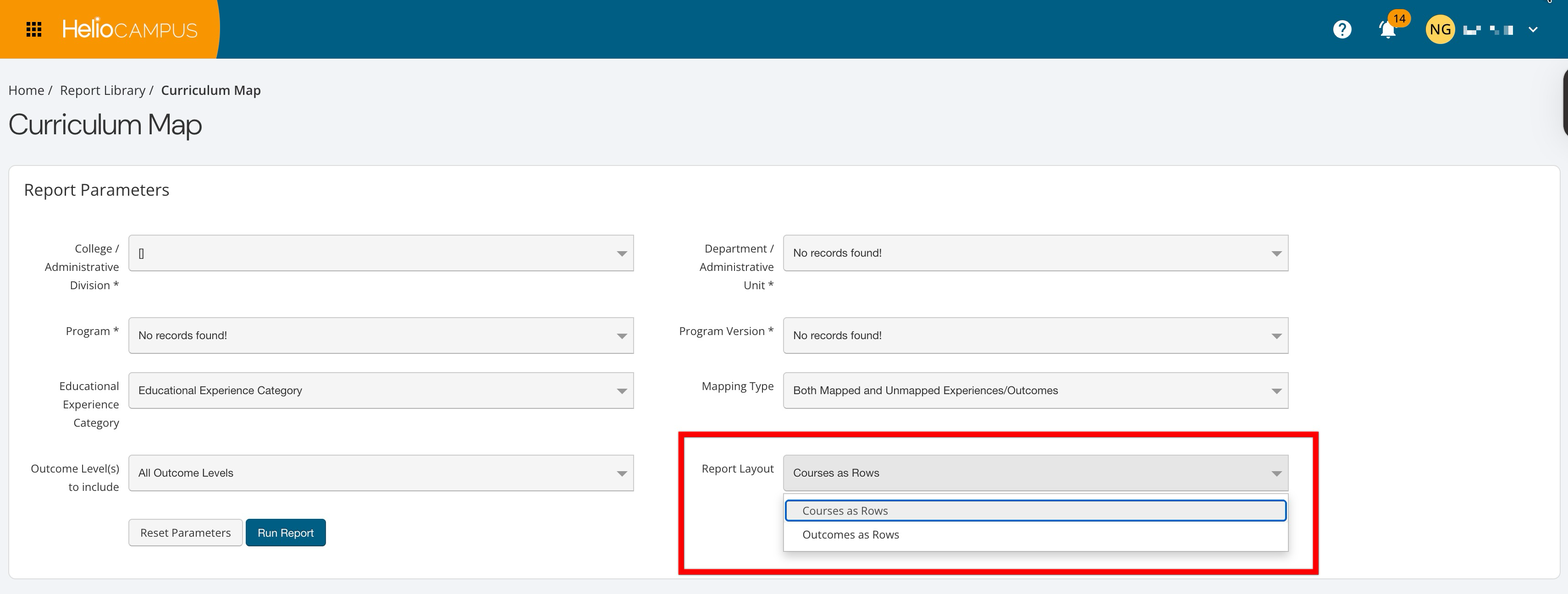Screen dimensions: 1568x594
Task: Open College / Administrative Division dropdown
Action: pos(381,253)
